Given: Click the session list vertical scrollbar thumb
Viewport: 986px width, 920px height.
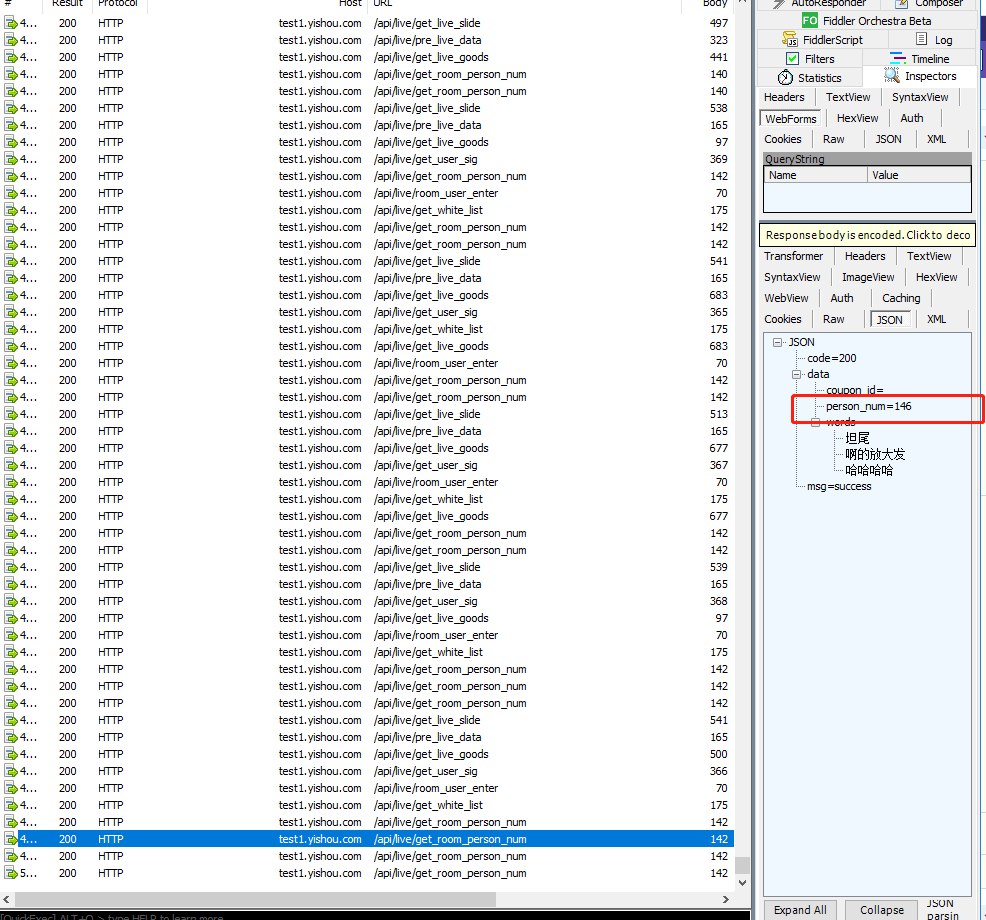Looking at the screenshot, I should coord(743,865).
